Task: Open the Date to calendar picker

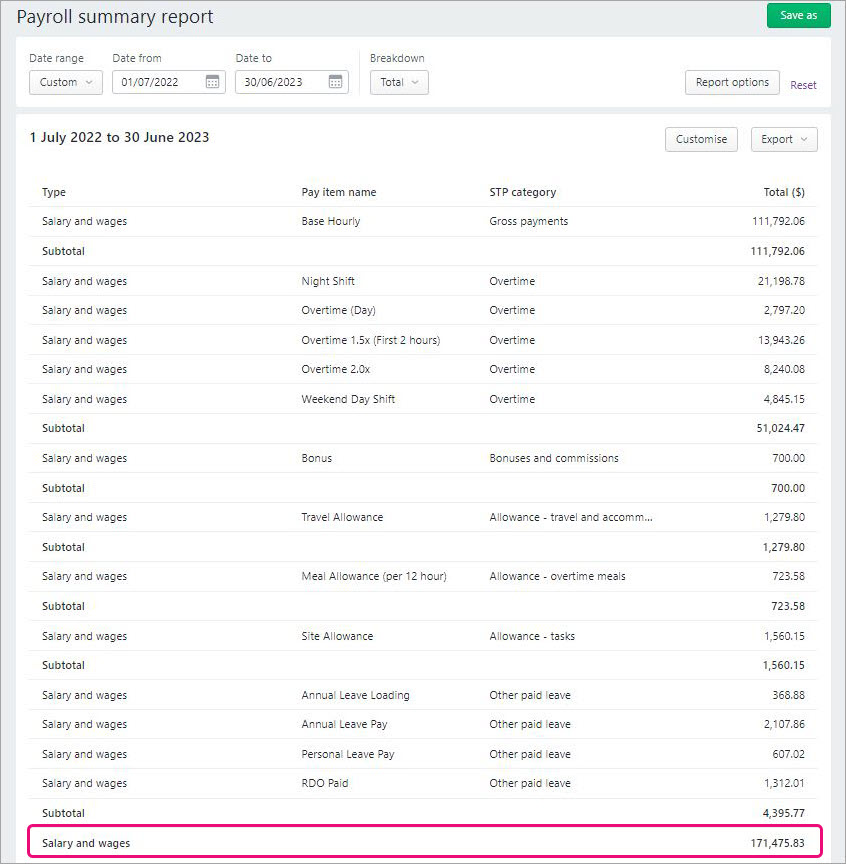Action: [x=337, y=82]
